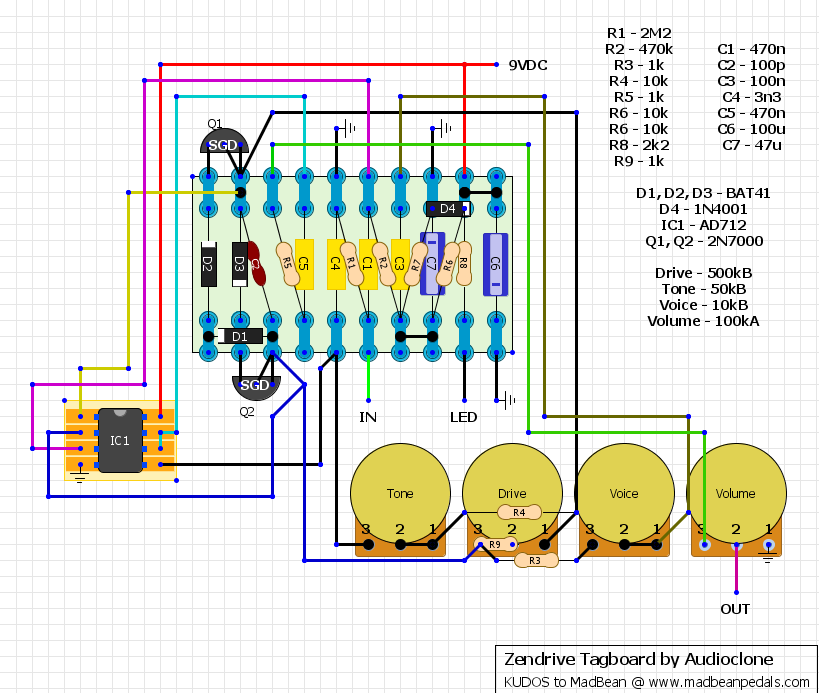The image size is (819, 693).
Task: Click the blue C7 electrolytic capacitor
Action: click(x=432, y=264)
